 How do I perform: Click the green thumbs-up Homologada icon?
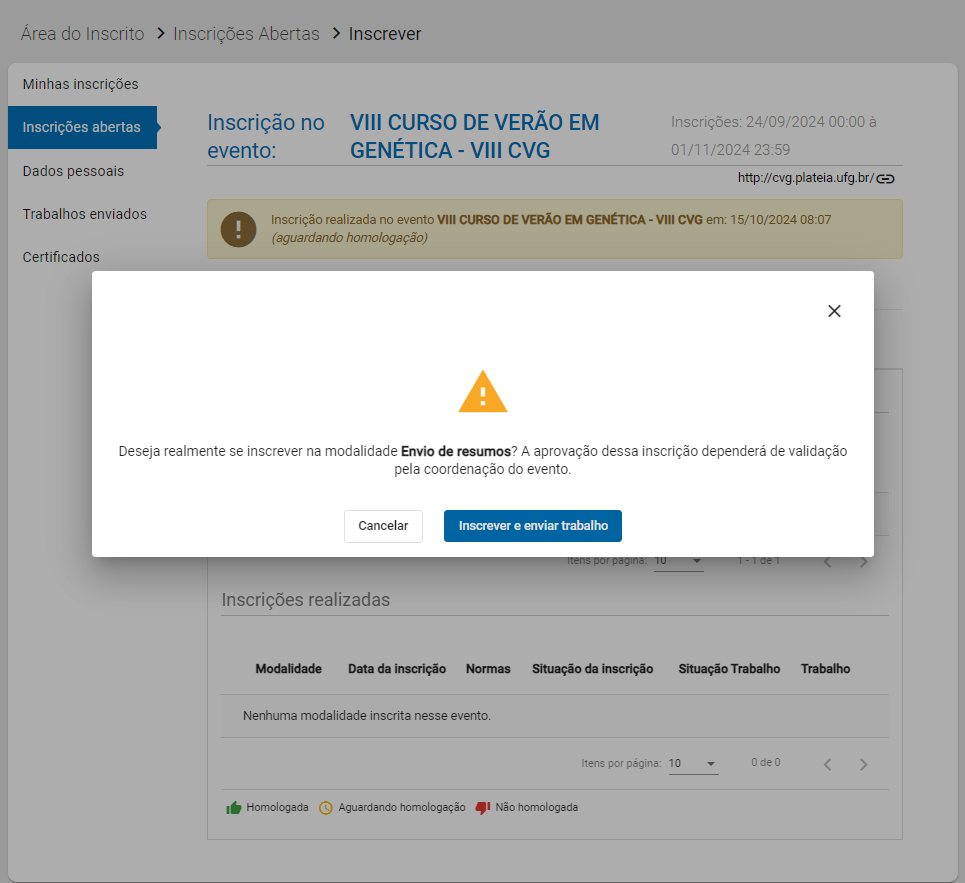tap(234, 807)
